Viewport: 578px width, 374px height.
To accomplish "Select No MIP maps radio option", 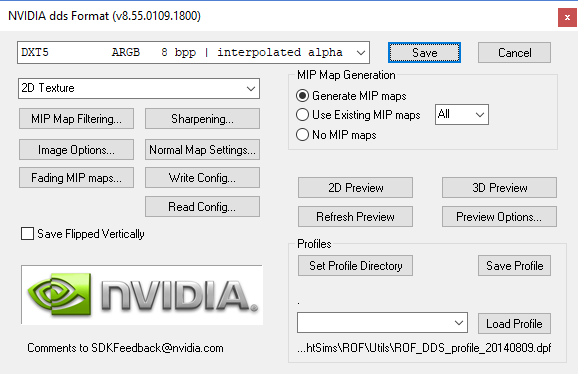I will (302, 134).
